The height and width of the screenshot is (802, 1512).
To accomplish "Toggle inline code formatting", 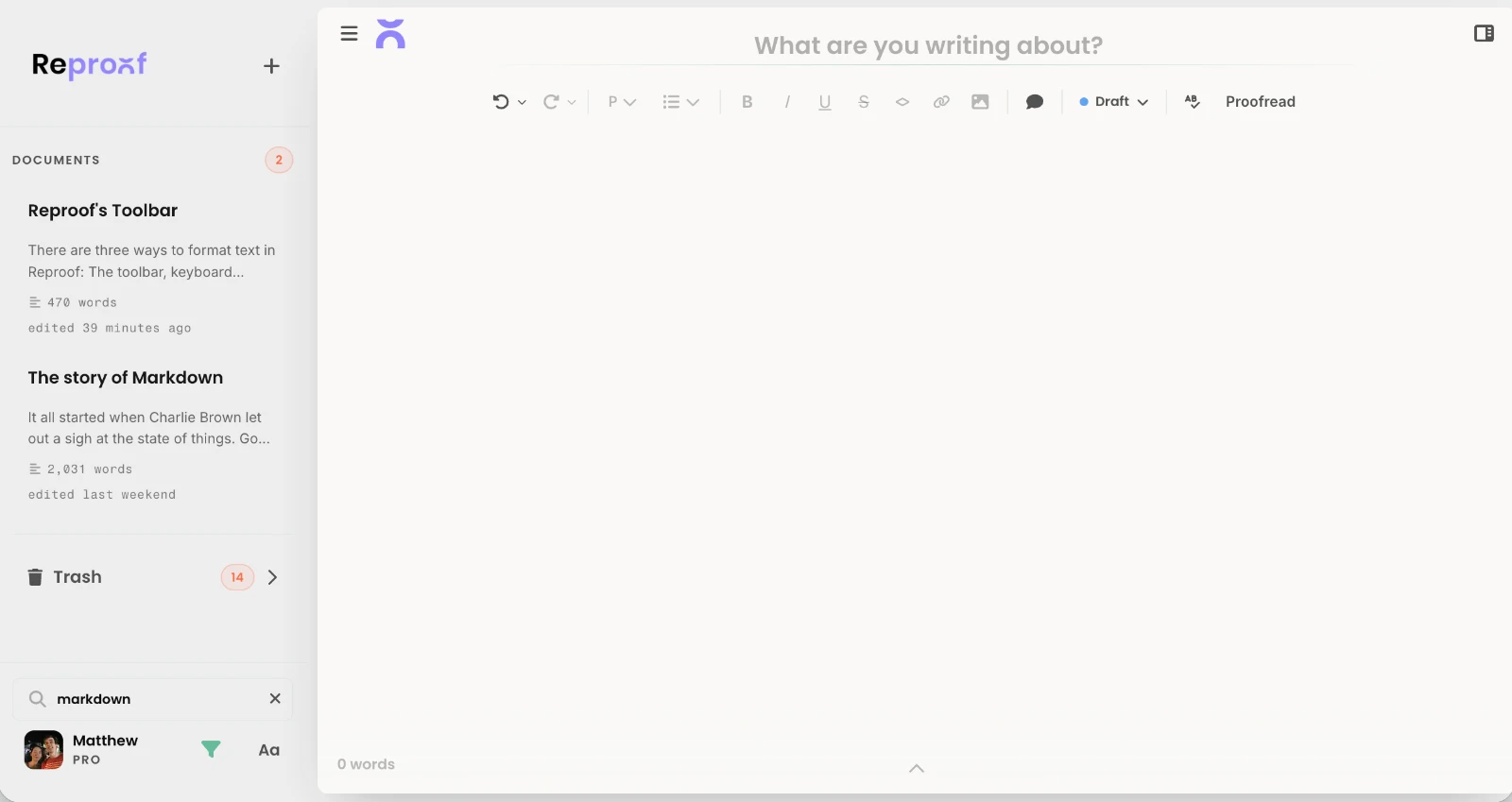I will coord(902,102).
